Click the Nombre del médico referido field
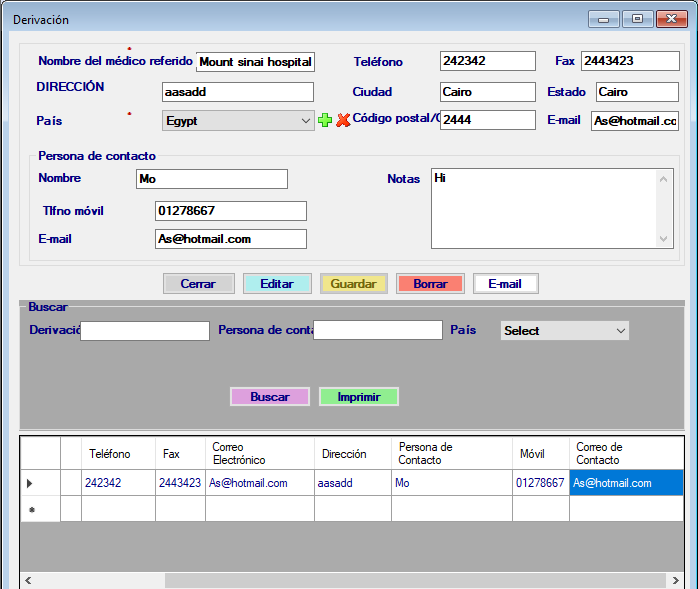698x589 pixels. [x=255, y=62]
